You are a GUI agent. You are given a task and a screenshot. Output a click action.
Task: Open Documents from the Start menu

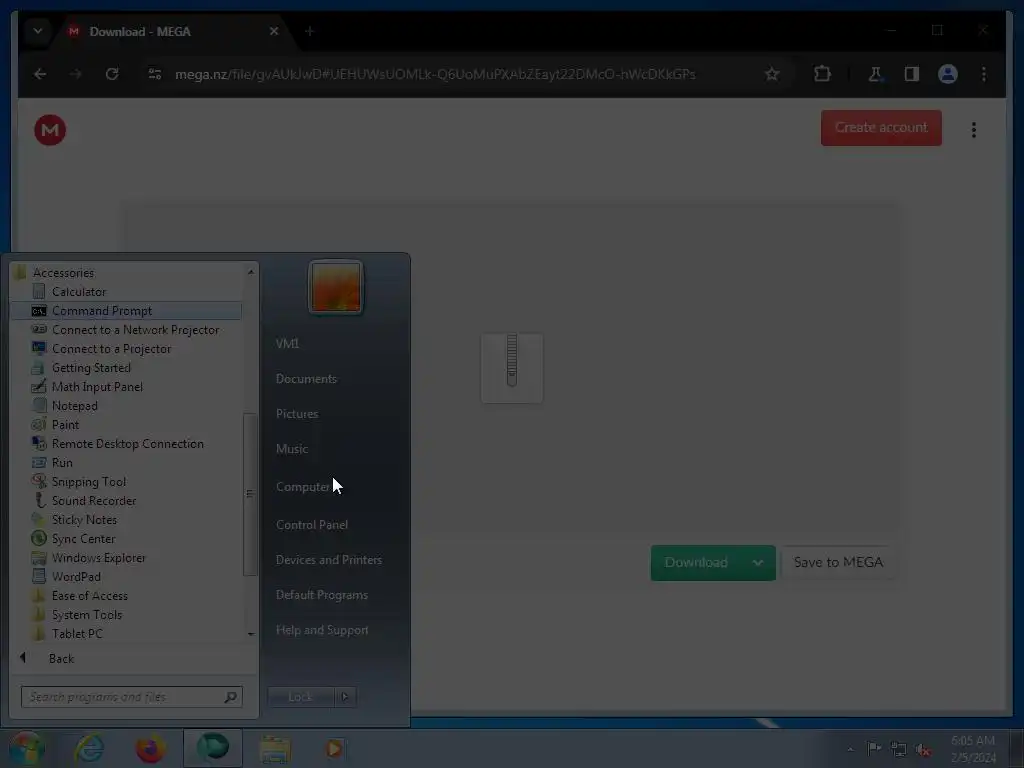coord(306,379)
